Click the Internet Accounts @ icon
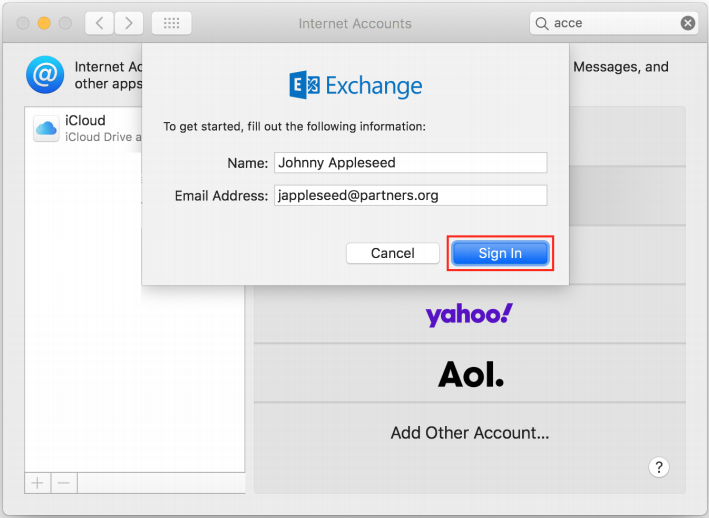 coord(45,75)
